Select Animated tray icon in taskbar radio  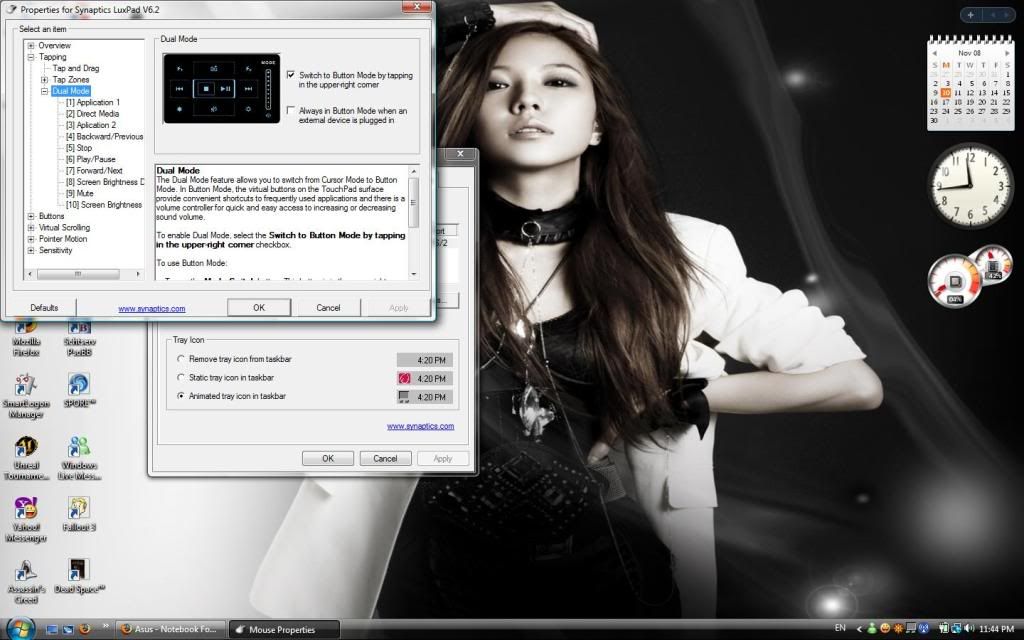pyautogui.click(x=181, y=396)
